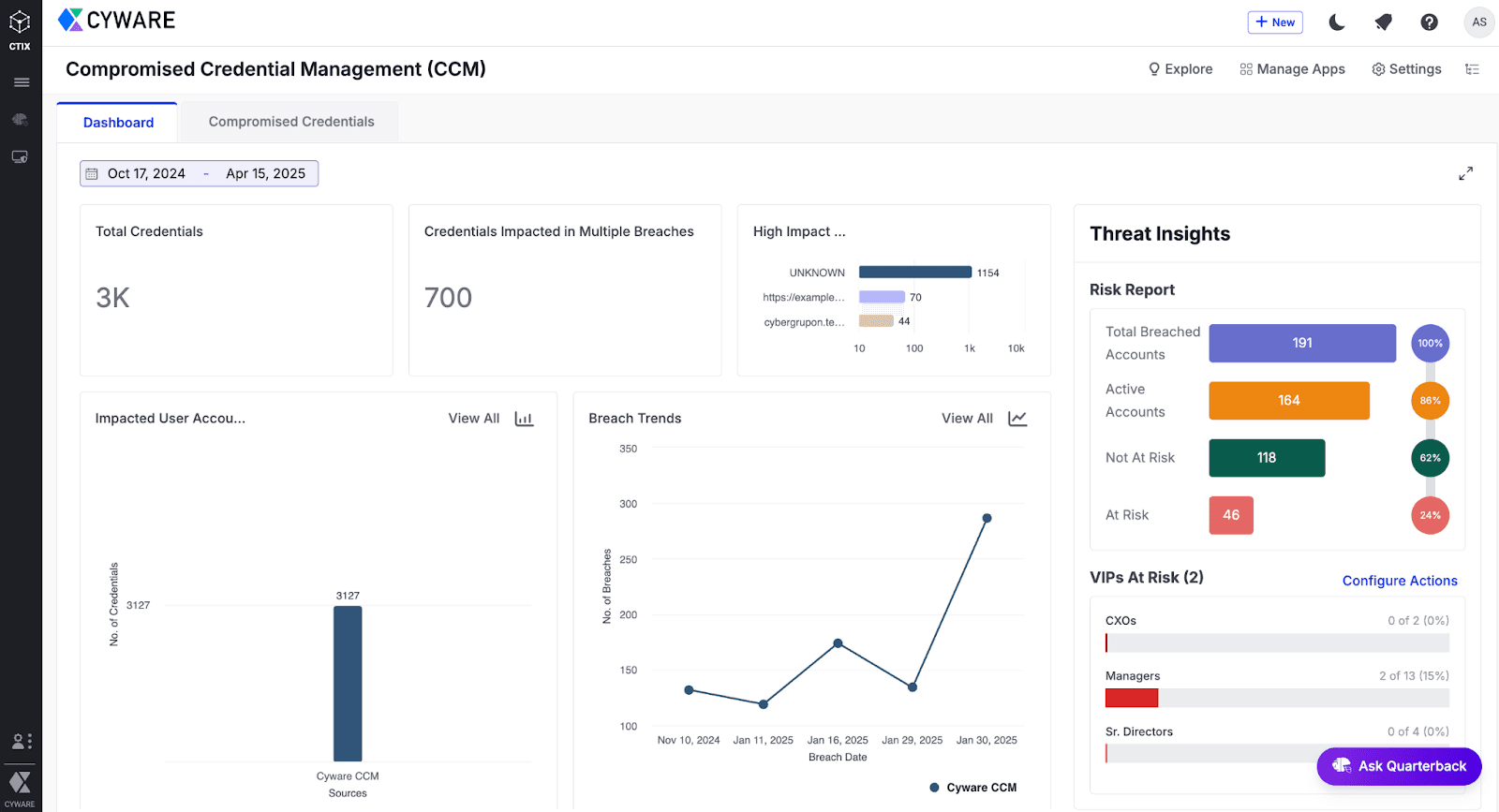Click the Managers red progress bar
The image size is (1499, 812).
tap(1132, 698)
